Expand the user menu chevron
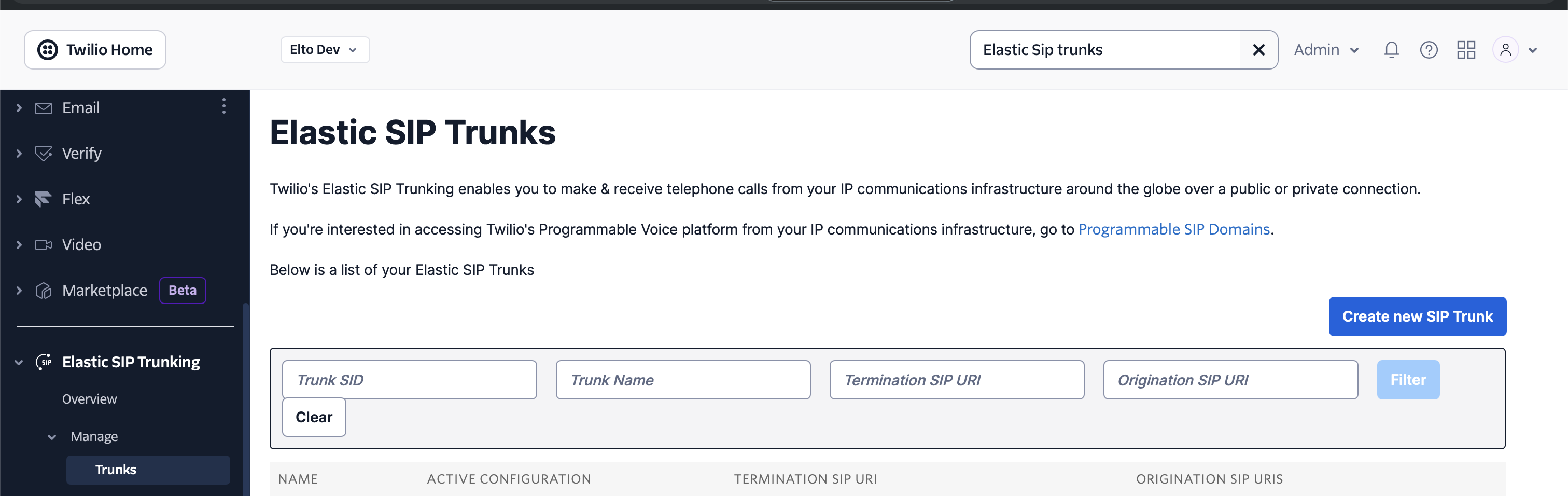 click(x=1532, y=50)
